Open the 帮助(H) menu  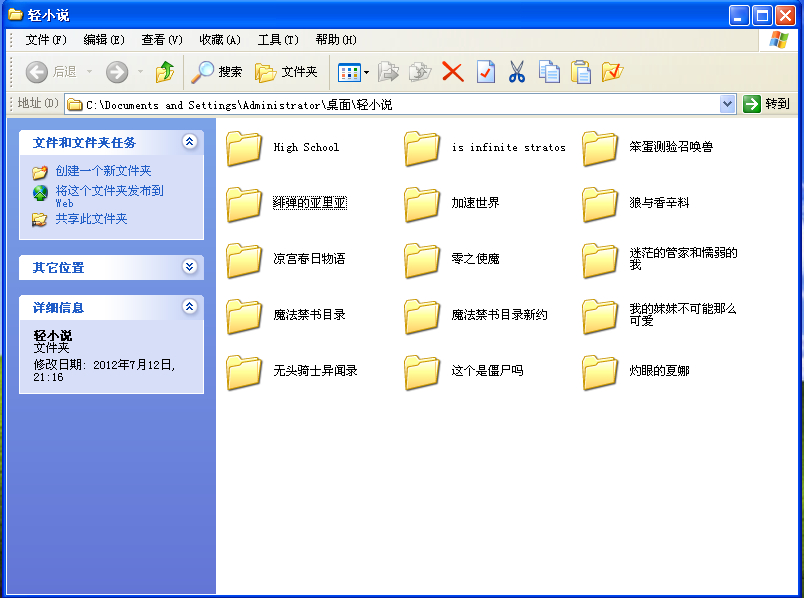tap(336, 39)
